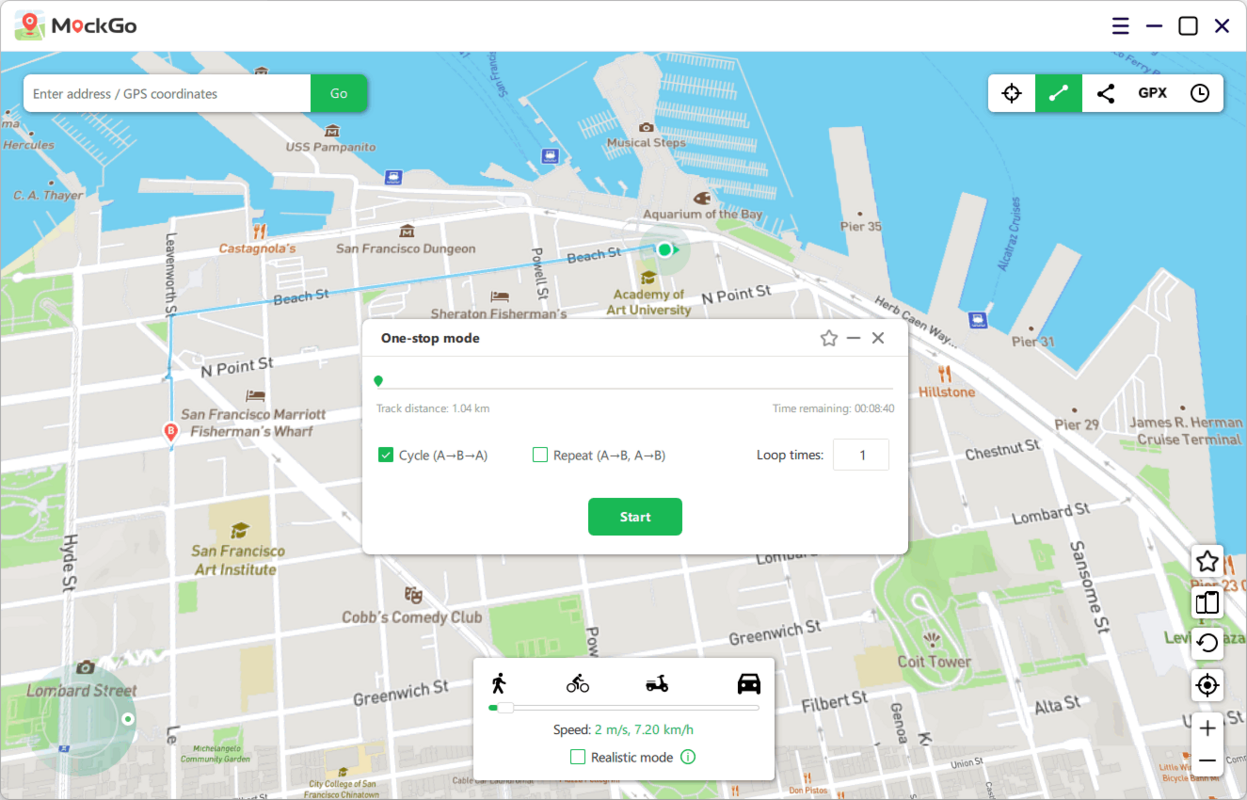Click the Pier 35 map label
The width and height of the screenshot is (1247, 800).
[861, 226]
